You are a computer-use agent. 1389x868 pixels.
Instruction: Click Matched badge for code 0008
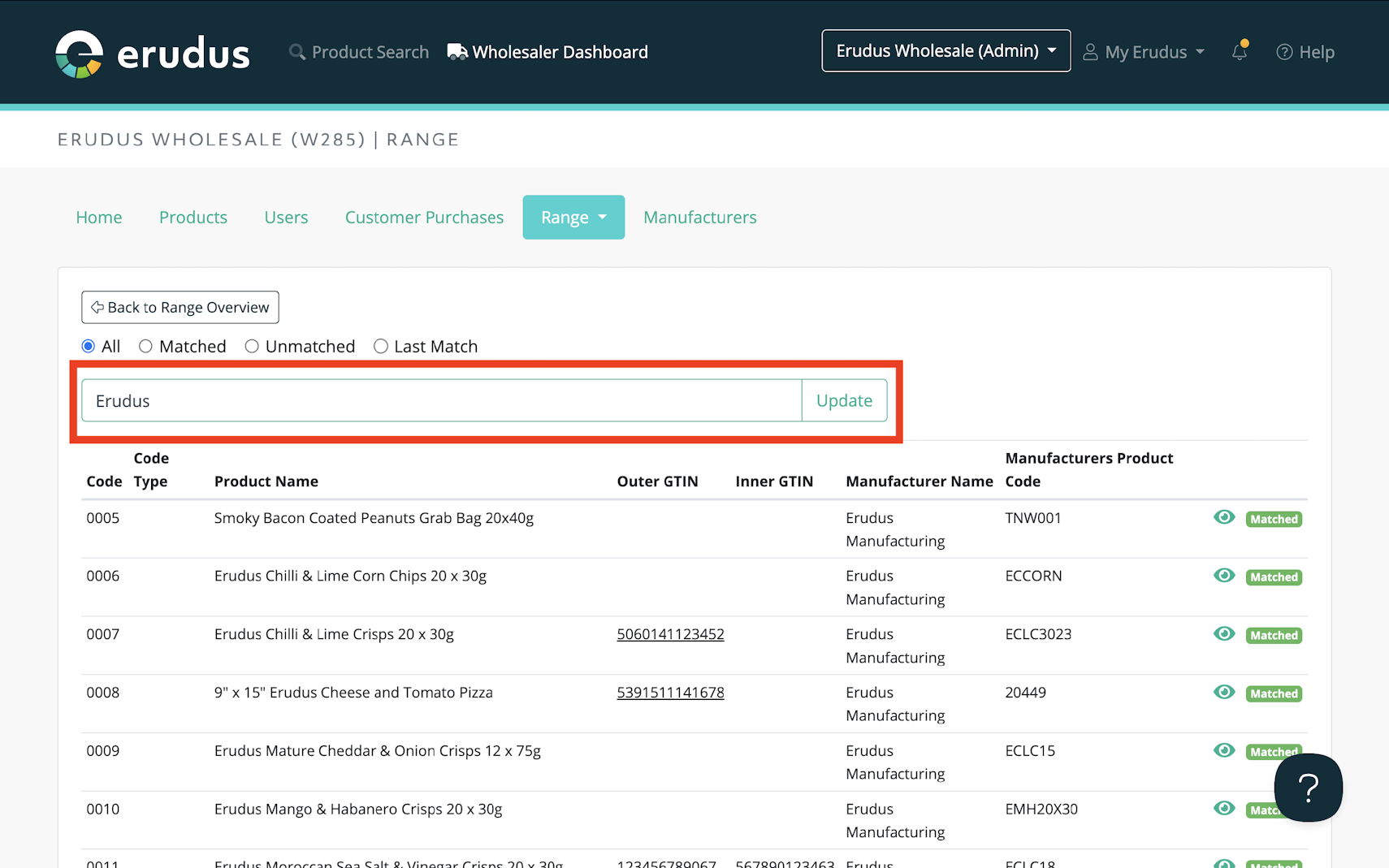tap(1274, 694)
